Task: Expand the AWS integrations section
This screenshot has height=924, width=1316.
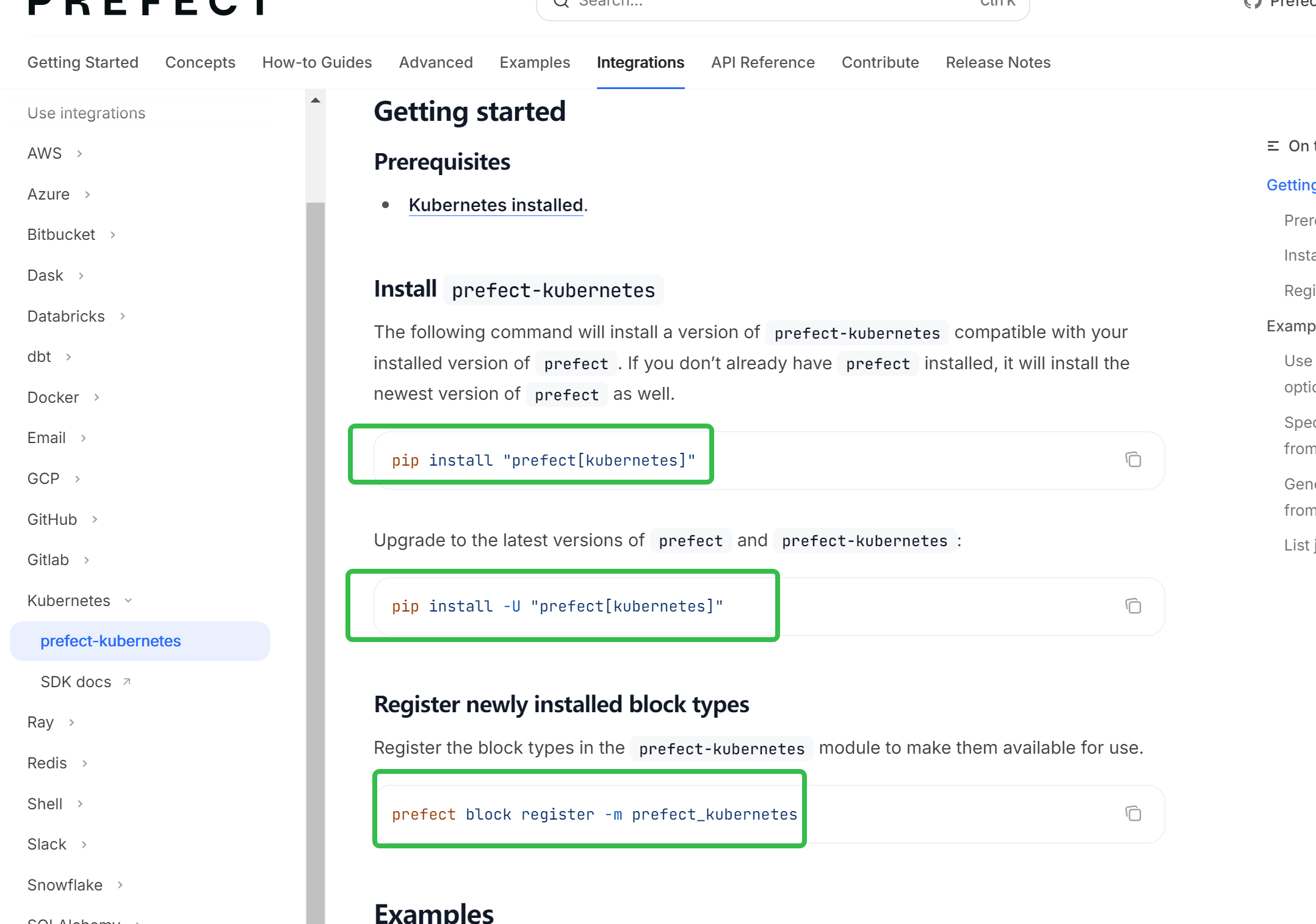Action: pyautogui.click(x=79, y=154)
